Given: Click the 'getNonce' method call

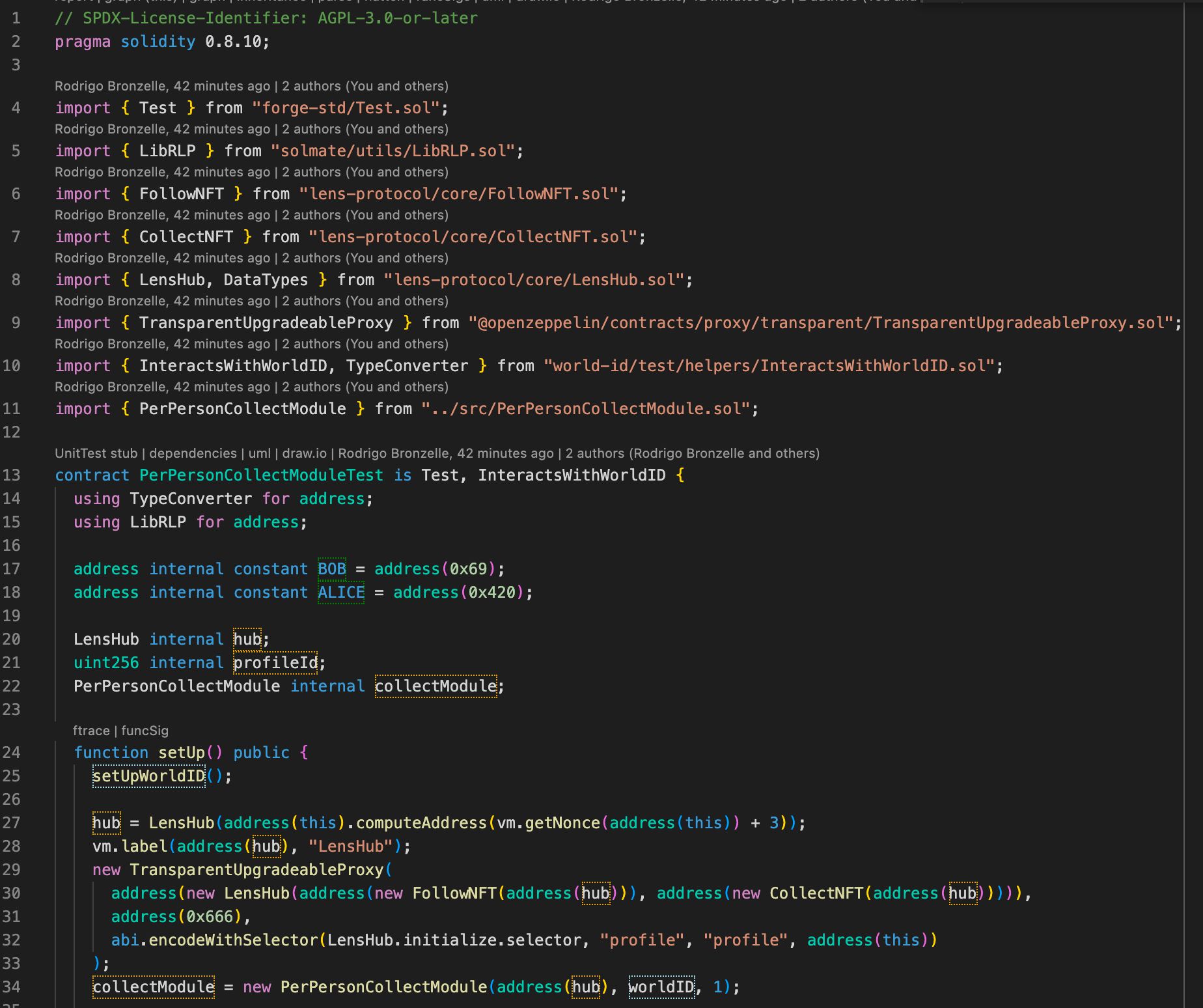Looking at the screenshot, I should [x=562, y=823].
